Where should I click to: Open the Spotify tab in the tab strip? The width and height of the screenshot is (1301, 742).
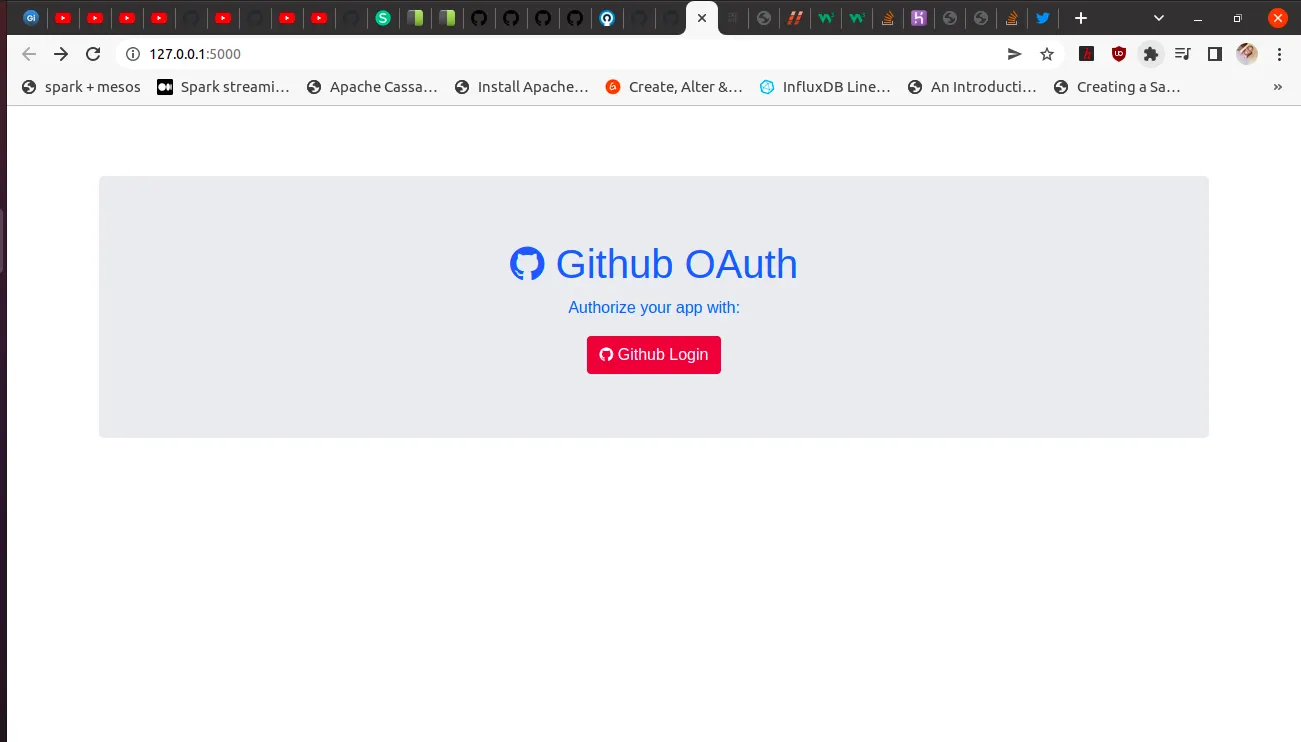pos(383,17)
